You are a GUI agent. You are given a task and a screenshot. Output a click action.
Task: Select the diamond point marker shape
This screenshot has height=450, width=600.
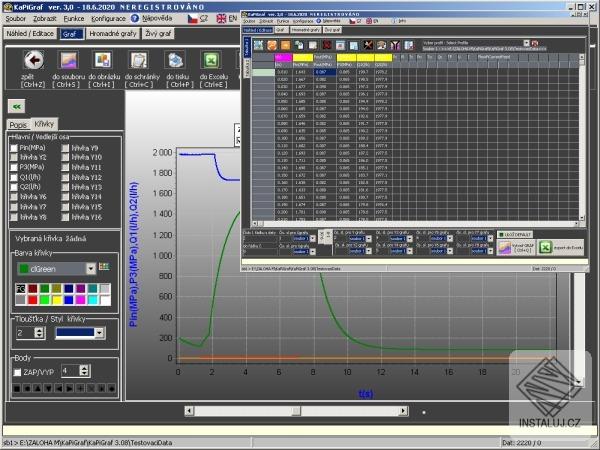[111, 388]
